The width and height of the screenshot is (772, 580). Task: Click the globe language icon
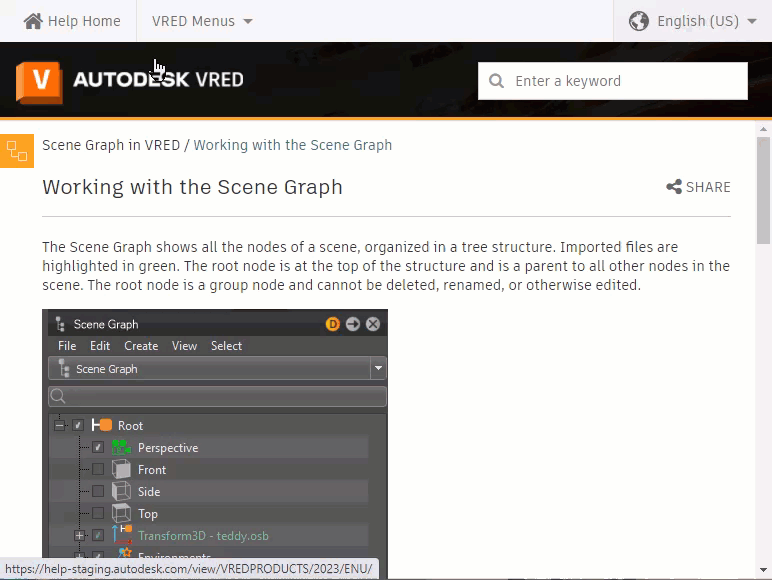click(x=639, y=21)
